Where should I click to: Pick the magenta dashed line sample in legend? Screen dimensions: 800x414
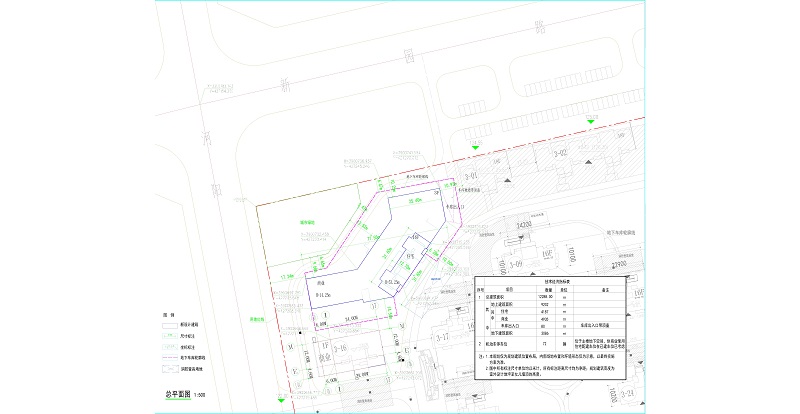click(x=172, y=355)
